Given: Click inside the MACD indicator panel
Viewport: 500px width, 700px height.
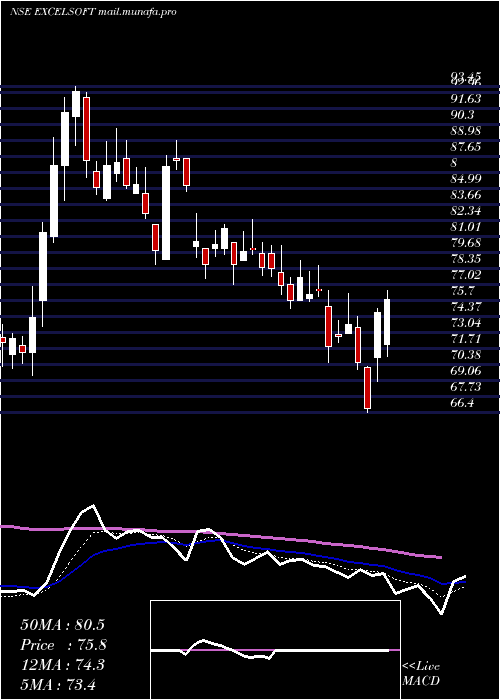Looking at the screenshot, I should pos(275,650).
